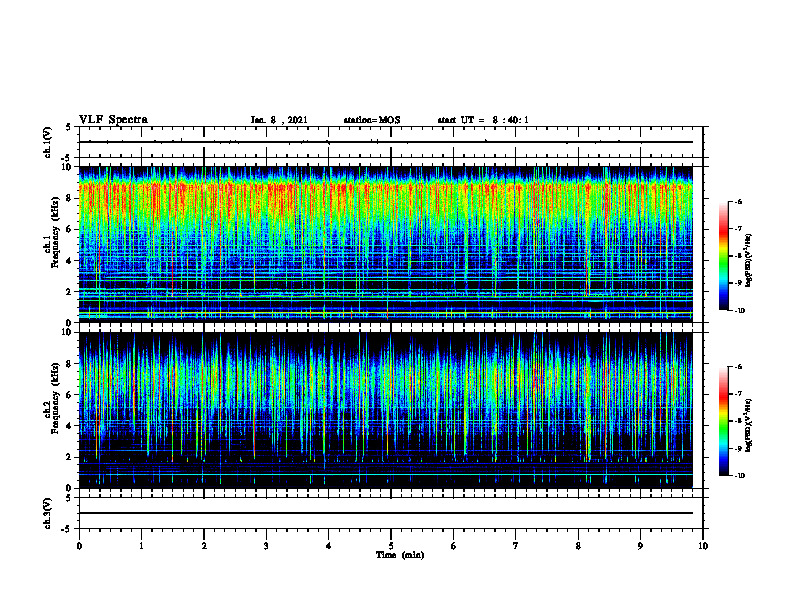Click time axis tick label "10"
This screenshot has height=612, width=792.
703,546
